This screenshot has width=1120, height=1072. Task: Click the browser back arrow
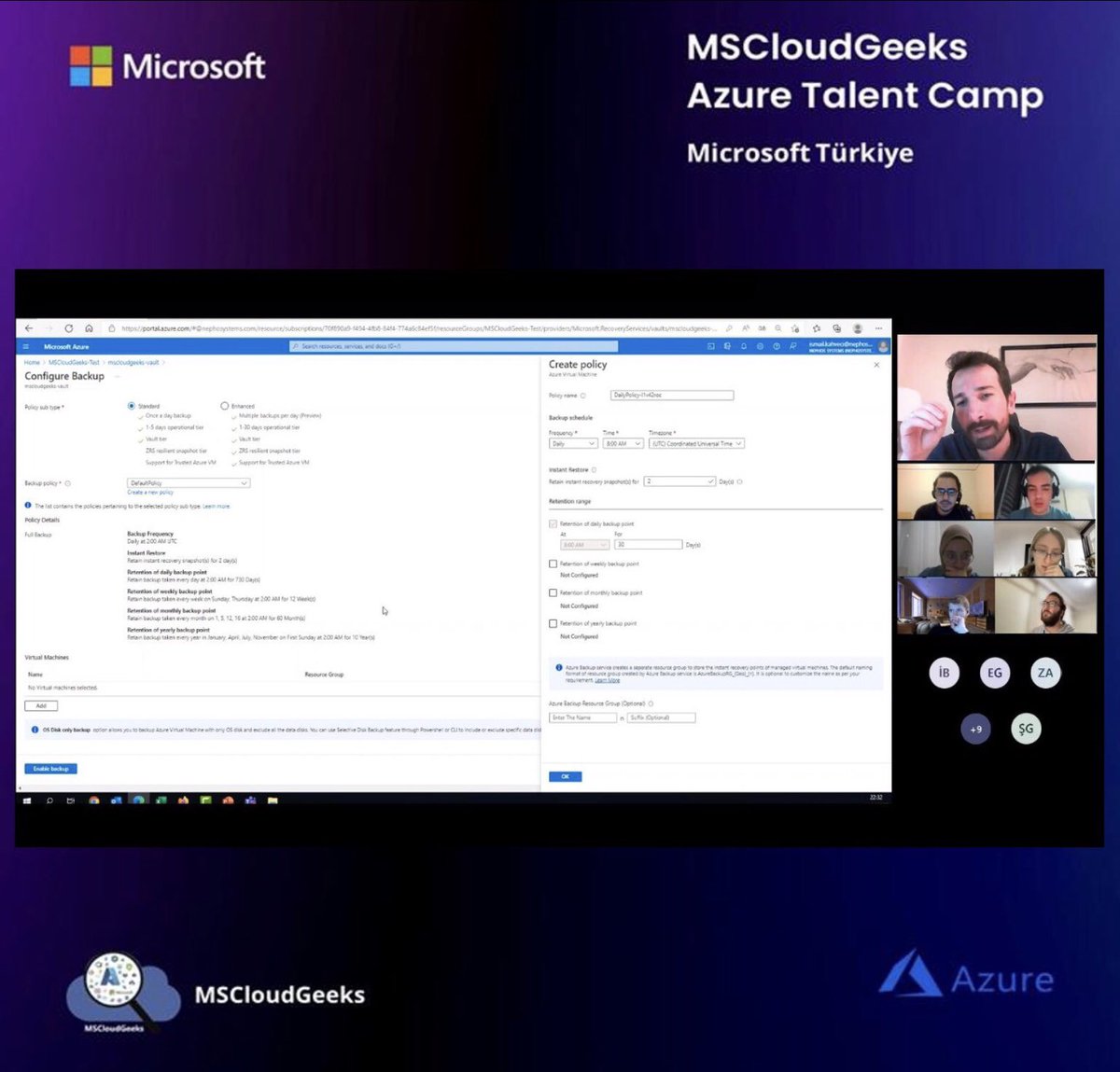(29, 328)
